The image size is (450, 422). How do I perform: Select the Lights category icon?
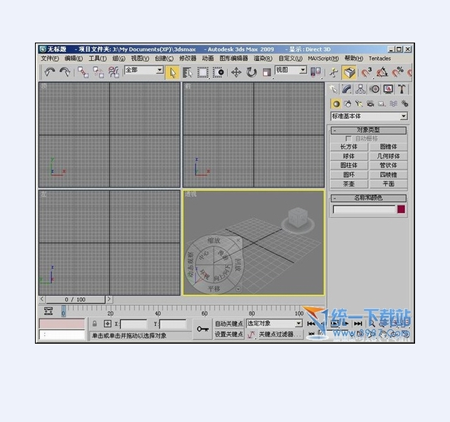[359, 104]
